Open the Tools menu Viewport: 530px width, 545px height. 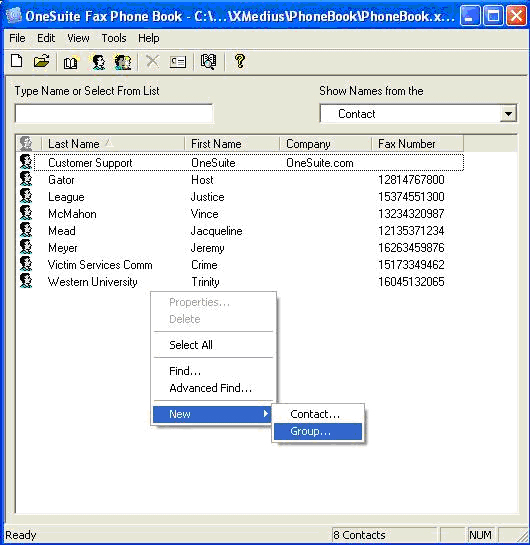(x=114, y=38)
